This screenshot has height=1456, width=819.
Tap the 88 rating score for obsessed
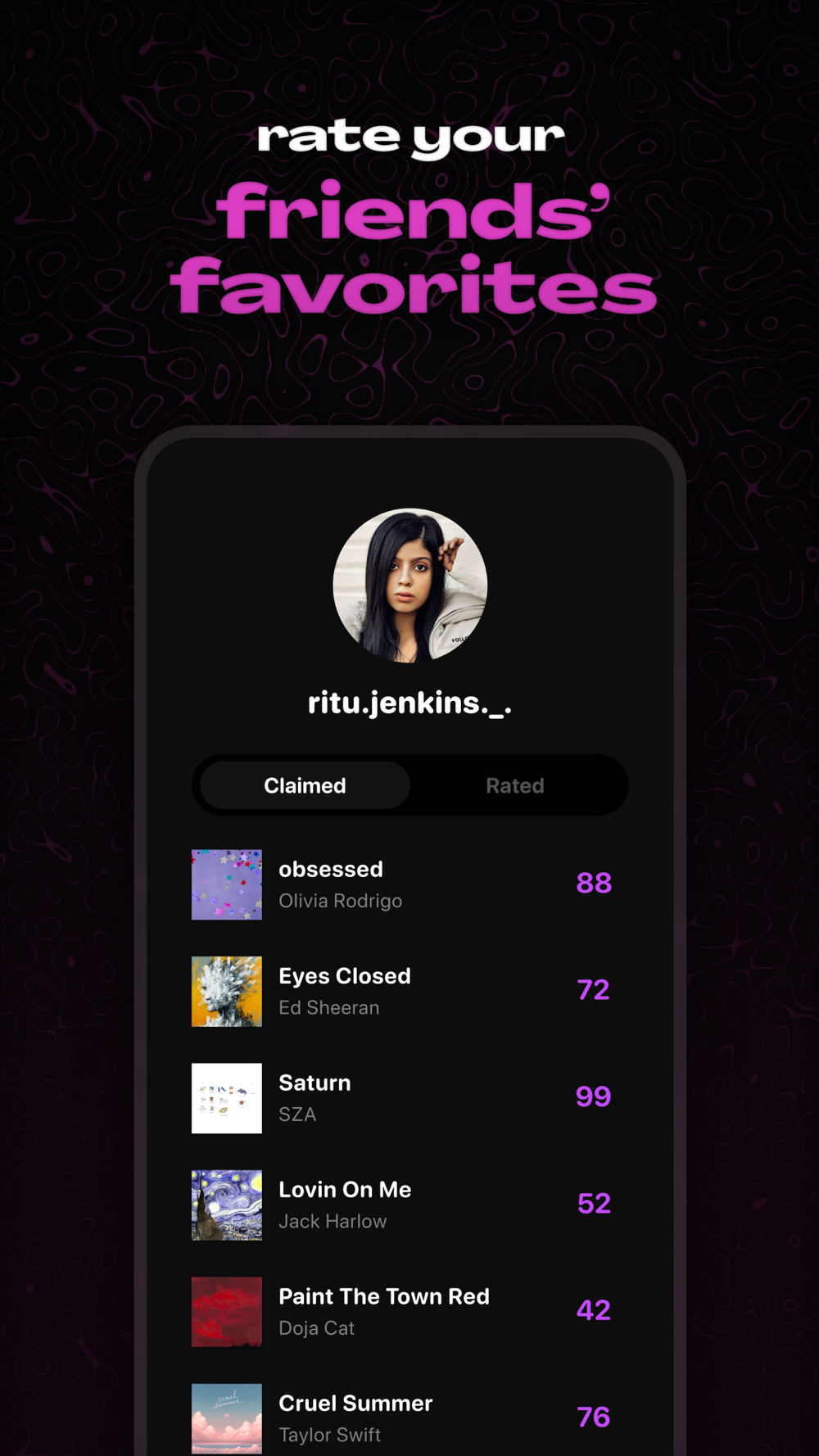(x=594, y=883)
